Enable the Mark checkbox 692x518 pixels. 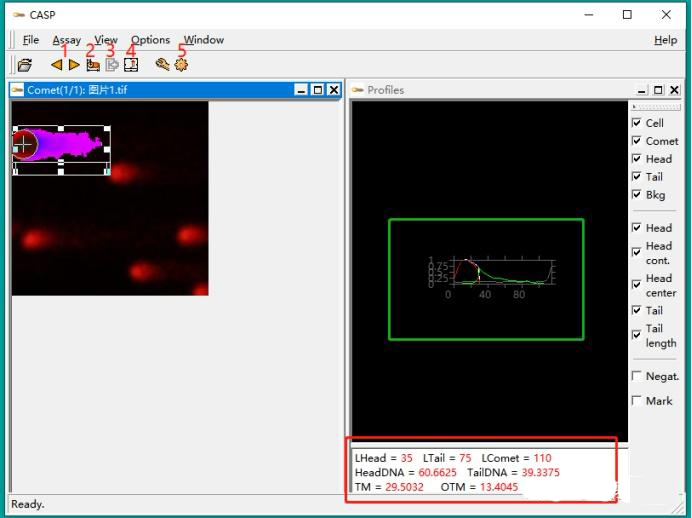tap(636, 400)
